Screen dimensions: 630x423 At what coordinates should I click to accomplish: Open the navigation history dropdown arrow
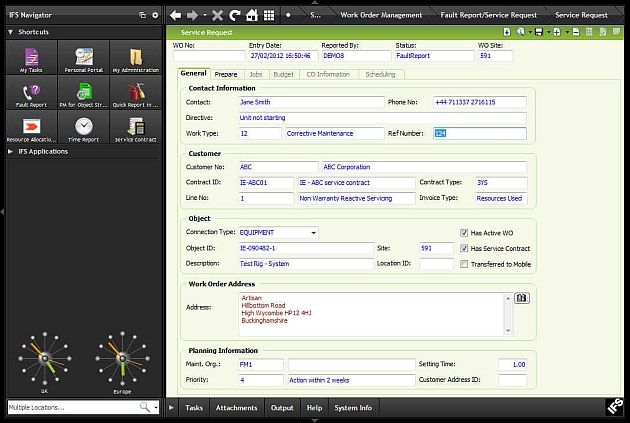click(x=205, y=15)
